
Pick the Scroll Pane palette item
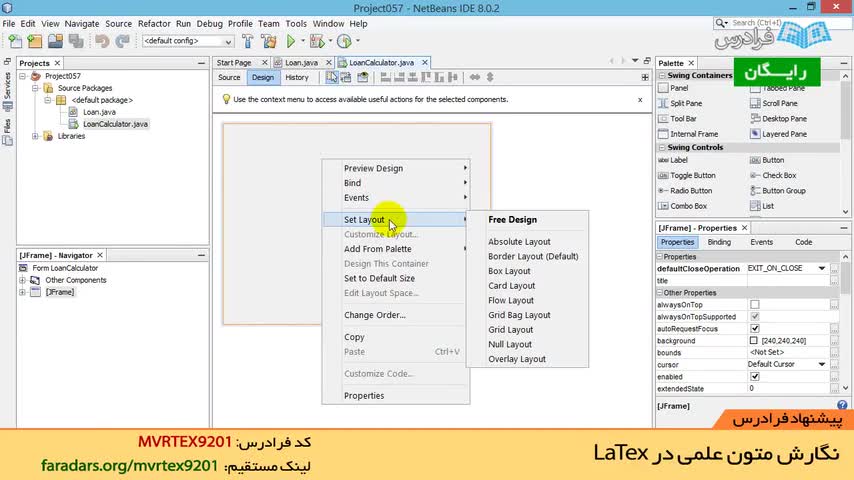[x=773, y=103]
